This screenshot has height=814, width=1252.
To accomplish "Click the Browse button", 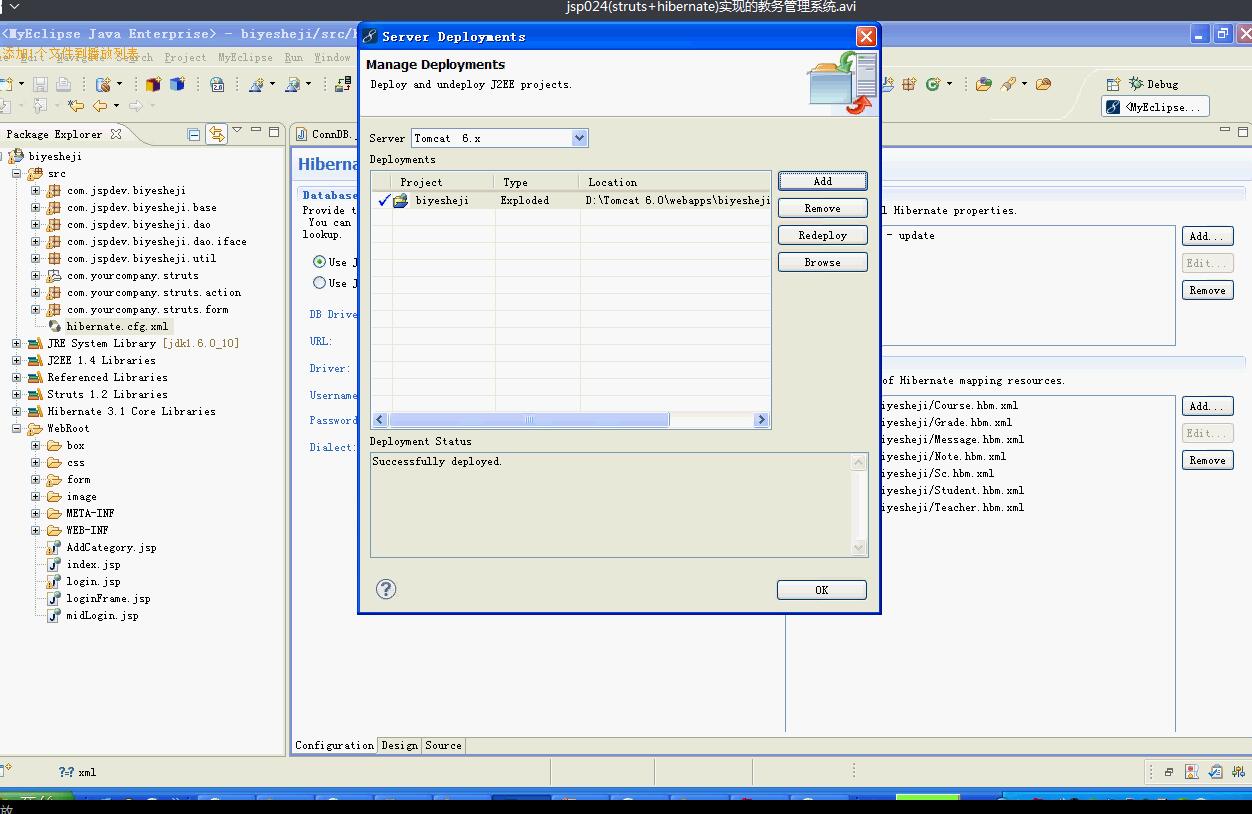I will tap(822, 262).
